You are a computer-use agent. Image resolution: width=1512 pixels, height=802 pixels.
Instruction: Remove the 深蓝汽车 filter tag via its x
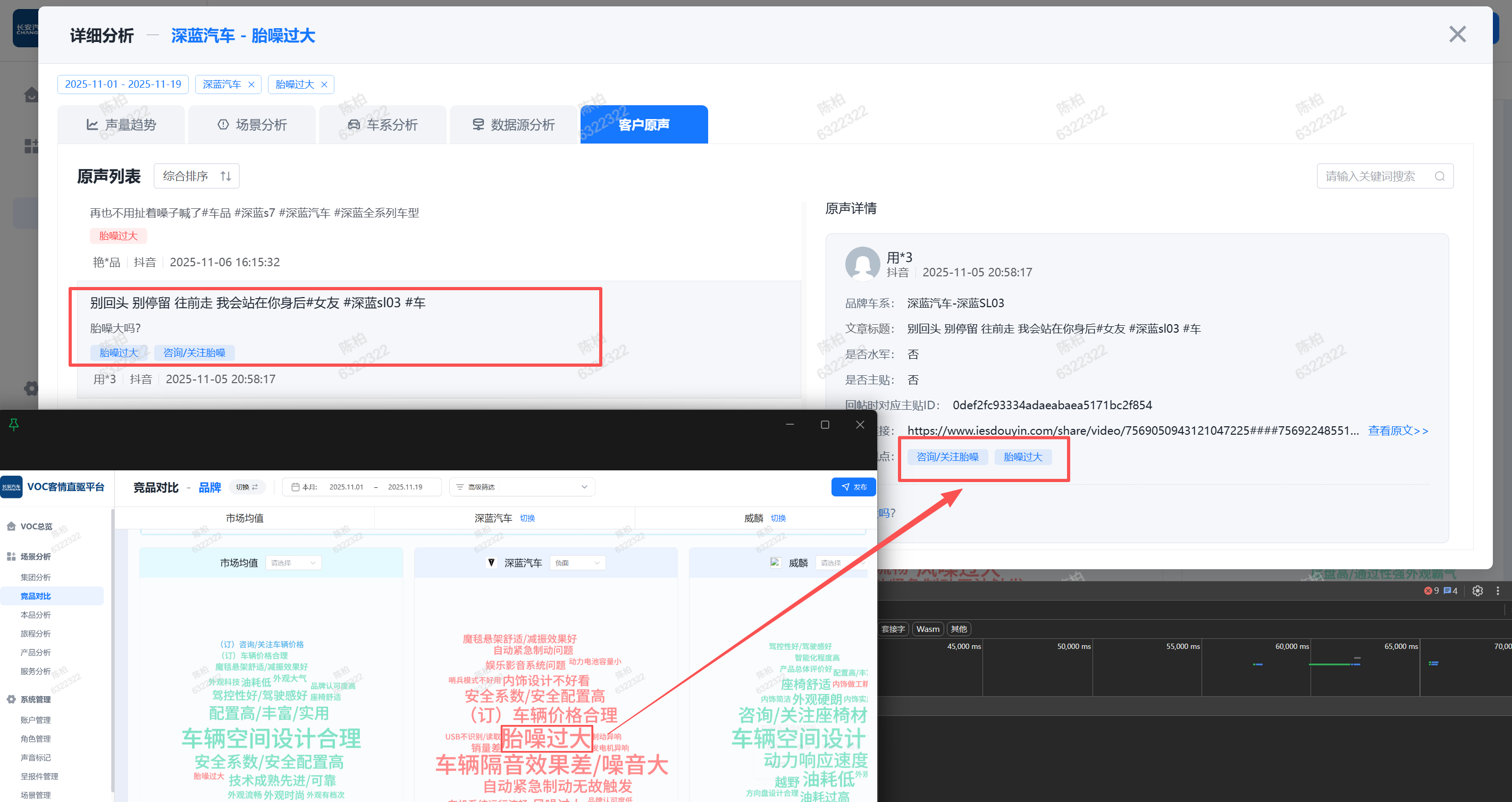[x=252, y=85]
